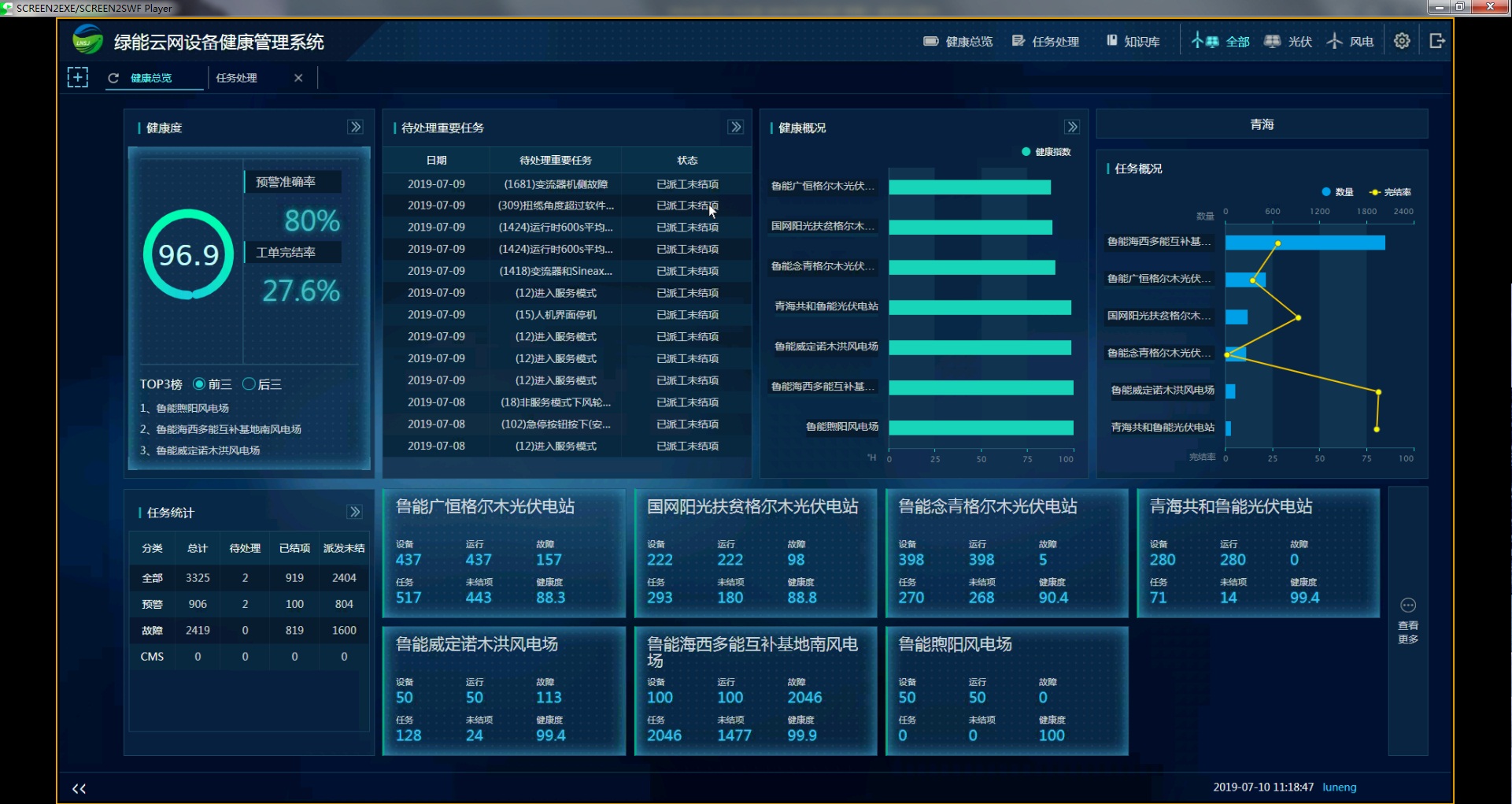Click the logout exit icon
The height and width of the screenshot is (804, 1512).
tap(1436, 41)
